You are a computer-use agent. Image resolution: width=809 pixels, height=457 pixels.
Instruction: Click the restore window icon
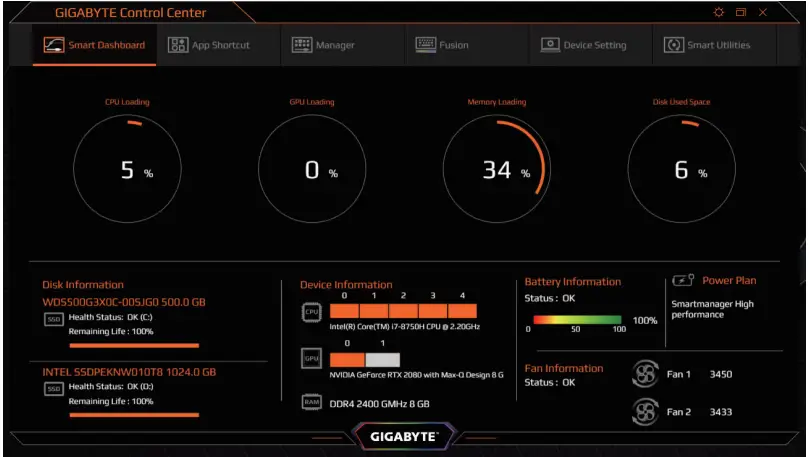[x=741, y=12]
